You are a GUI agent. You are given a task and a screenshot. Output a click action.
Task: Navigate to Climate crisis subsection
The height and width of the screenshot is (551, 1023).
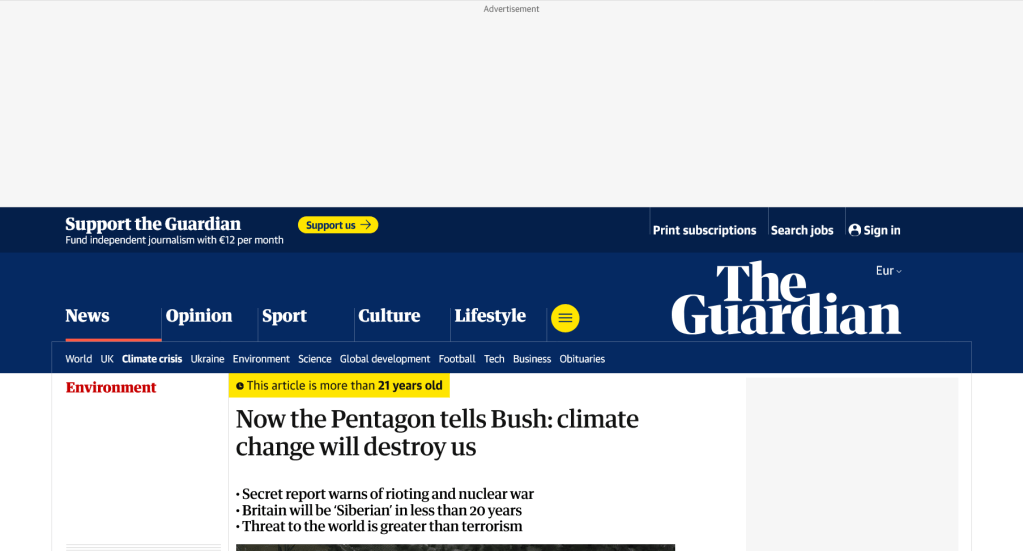click(152, 359)
